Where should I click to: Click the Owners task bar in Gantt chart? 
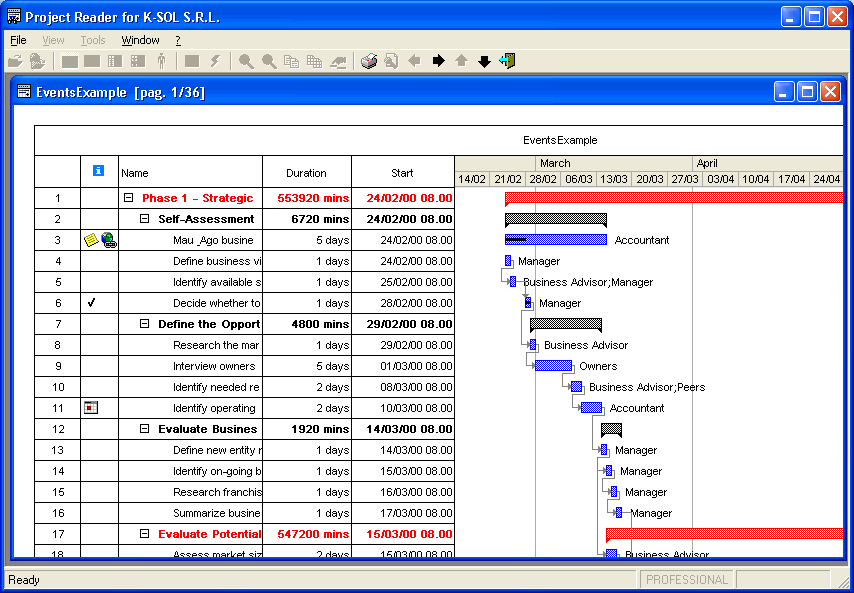click(x=553, y=365)
